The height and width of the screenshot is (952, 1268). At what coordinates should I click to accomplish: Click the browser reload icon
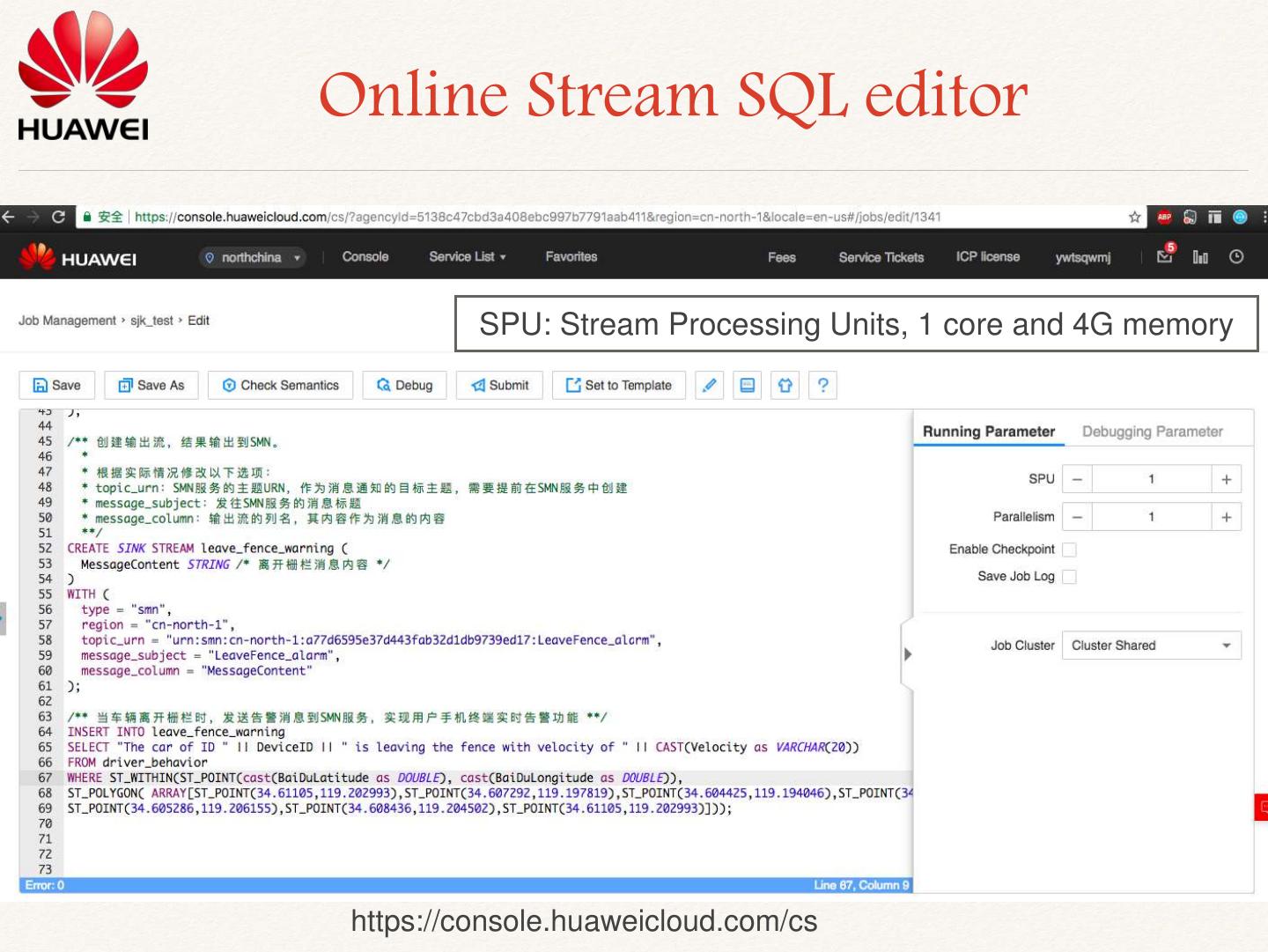pos(58,217)
